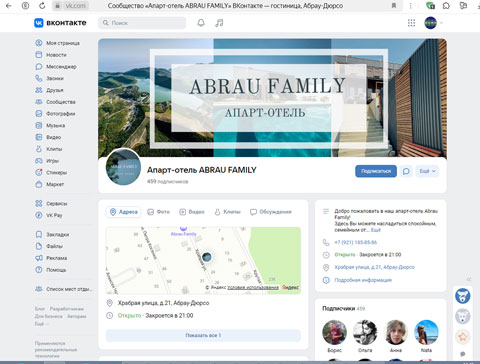This screenshot has height=364, width=480.
Task: Click Храбрая улица address link in info panel
Action: tap(374, 267)
